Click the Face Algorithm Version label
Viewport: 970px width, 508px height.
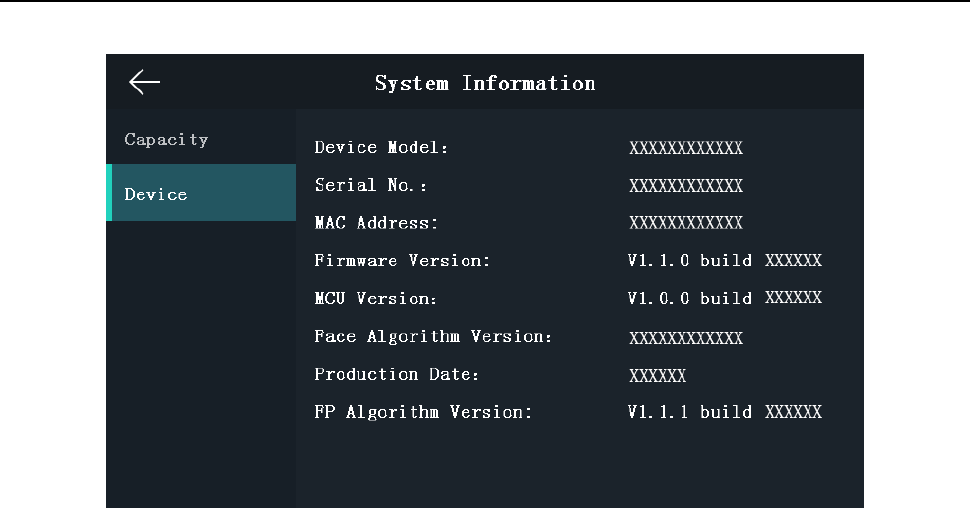click(433, 336)
